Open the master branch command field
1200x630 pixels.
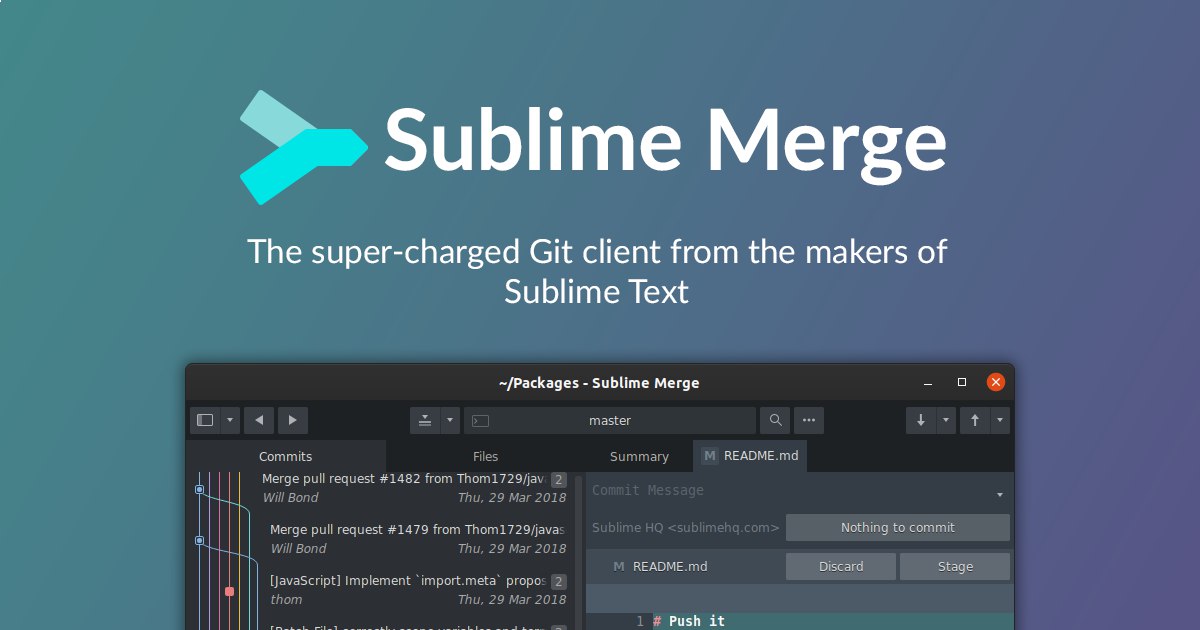(x=610, y=420)
